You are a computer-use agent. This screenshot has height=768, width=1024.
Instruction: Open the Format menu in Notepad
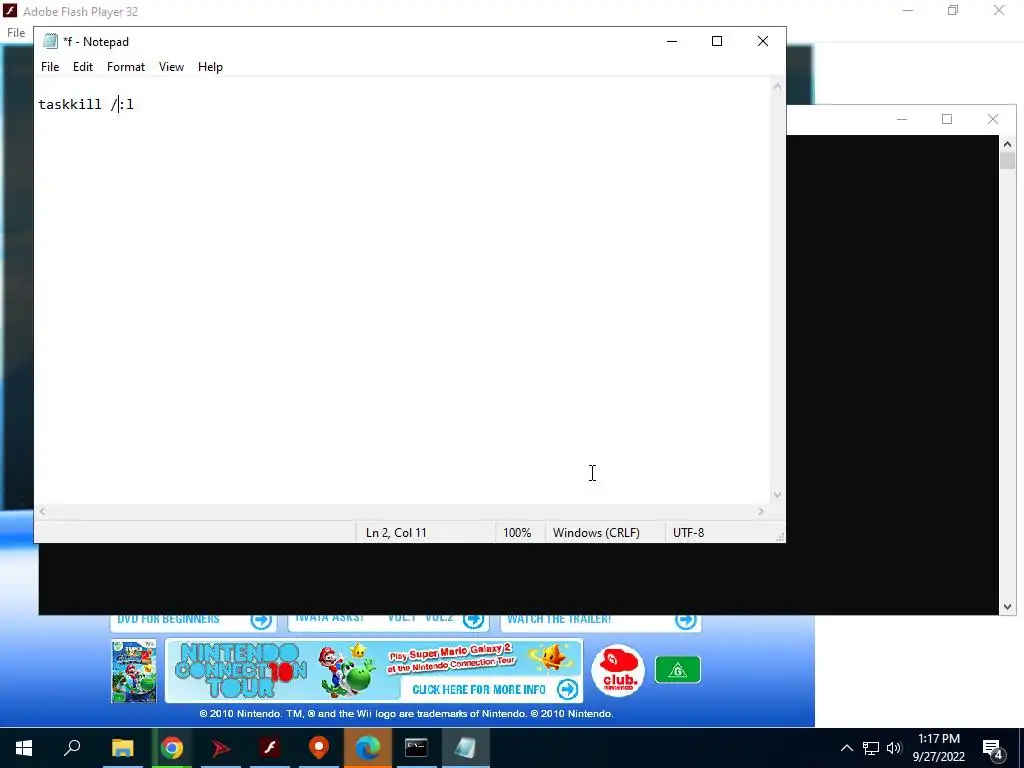click(126, 67)
